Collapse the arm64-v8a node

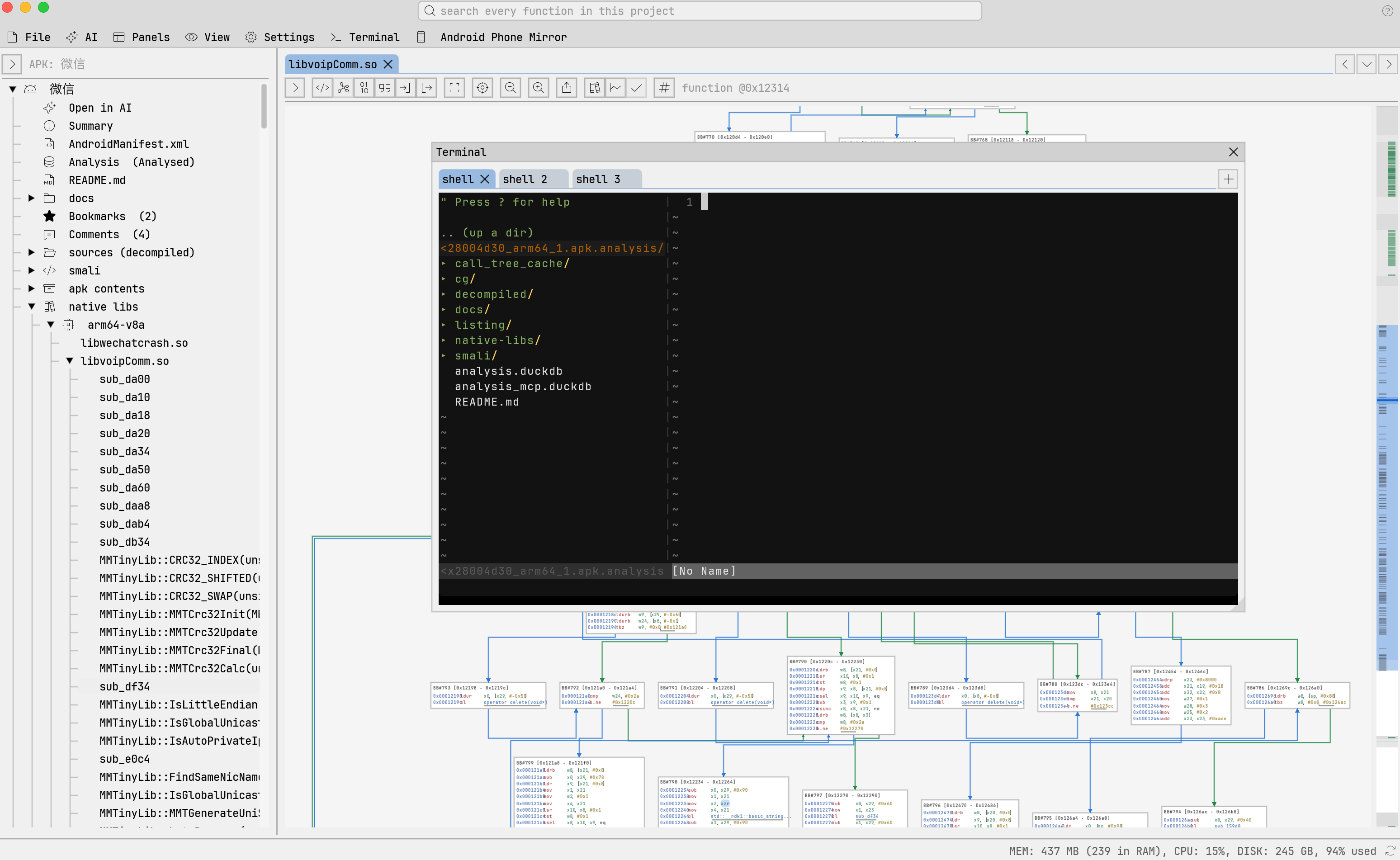pos(51,325)
